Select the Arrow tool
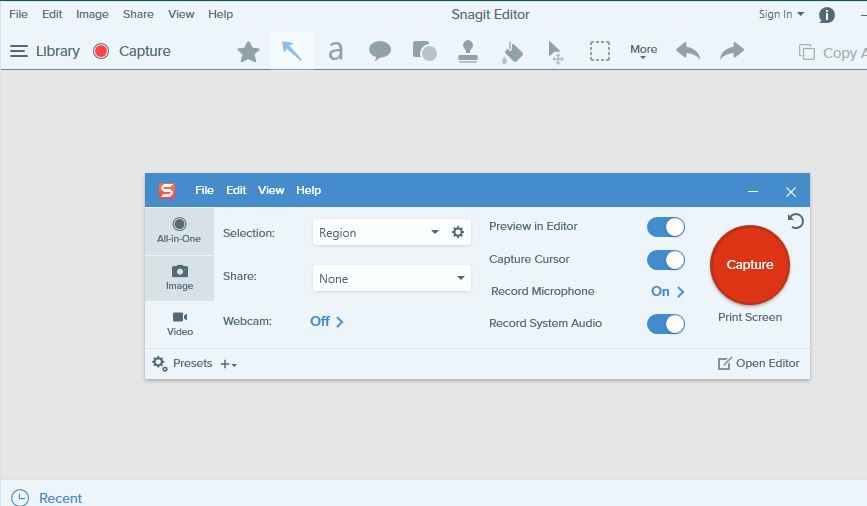 click(x=292, y=51)
